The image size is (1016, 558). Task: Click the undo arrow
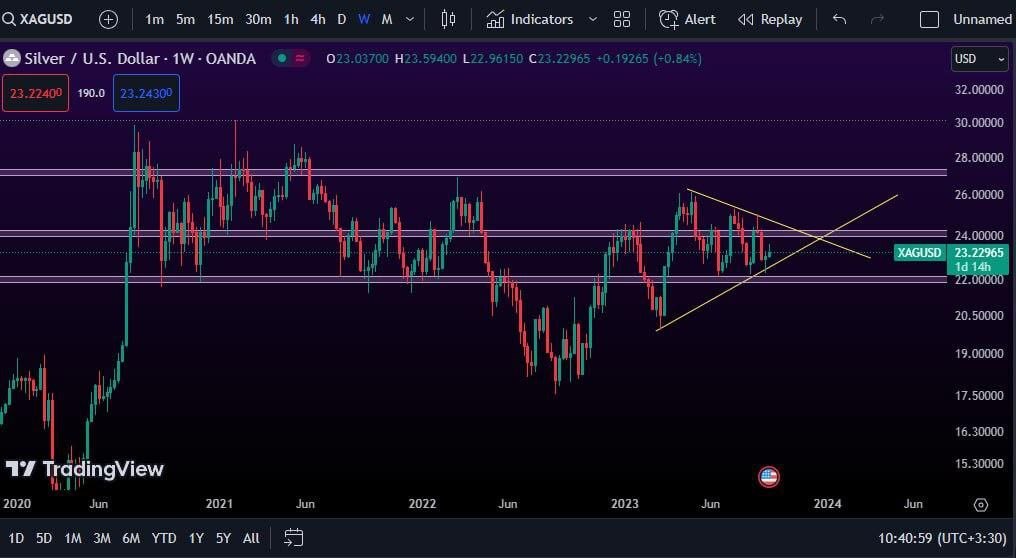pyautogui.click(x=839, y=19)
